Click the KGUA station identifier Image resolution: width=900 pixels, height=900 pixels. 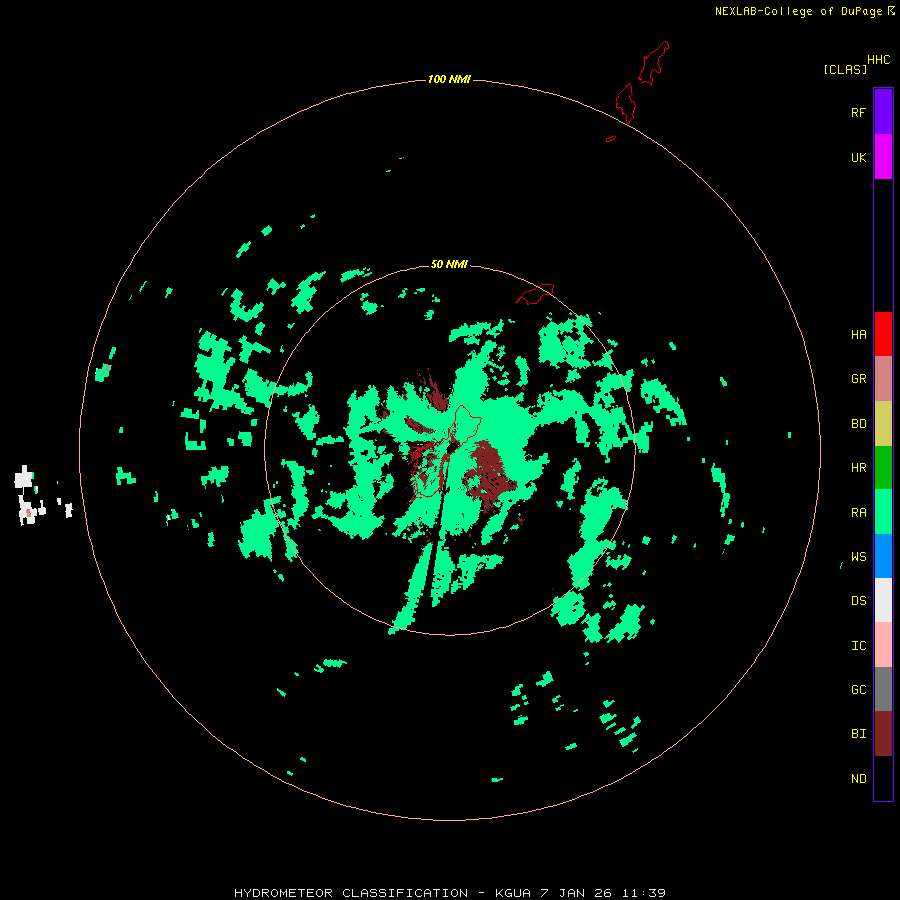coord(513,893)
